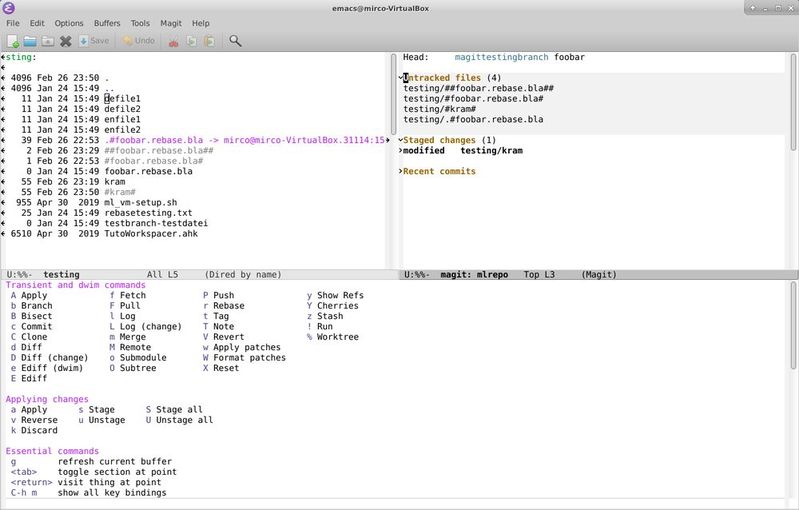Click the Worktree command in the popup
The image size is (799, 510).
pyautogui.click(x=333, y=337)
